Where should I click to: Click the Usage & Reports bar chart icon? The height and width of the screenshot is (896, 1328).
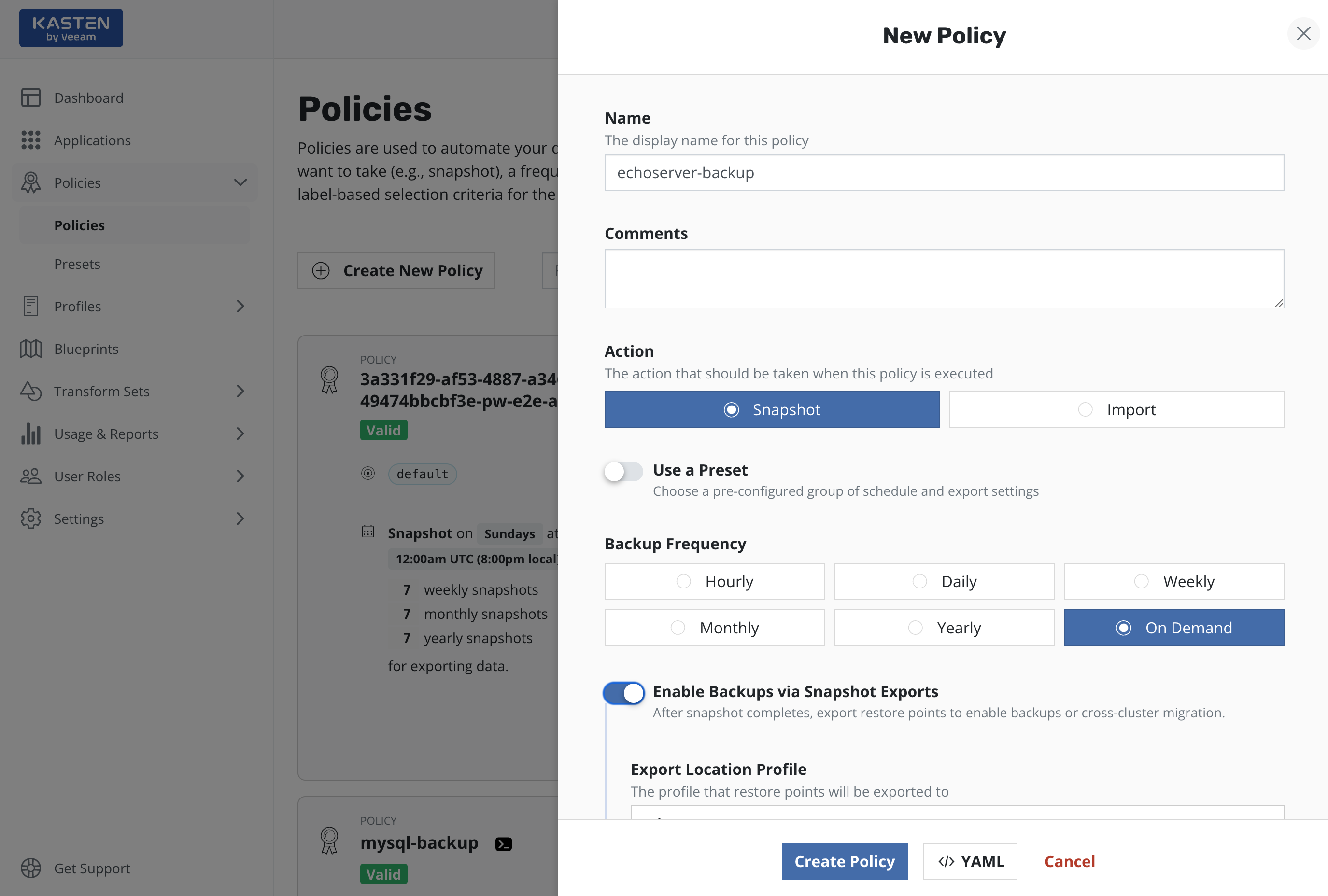click(x=31, y=434)
